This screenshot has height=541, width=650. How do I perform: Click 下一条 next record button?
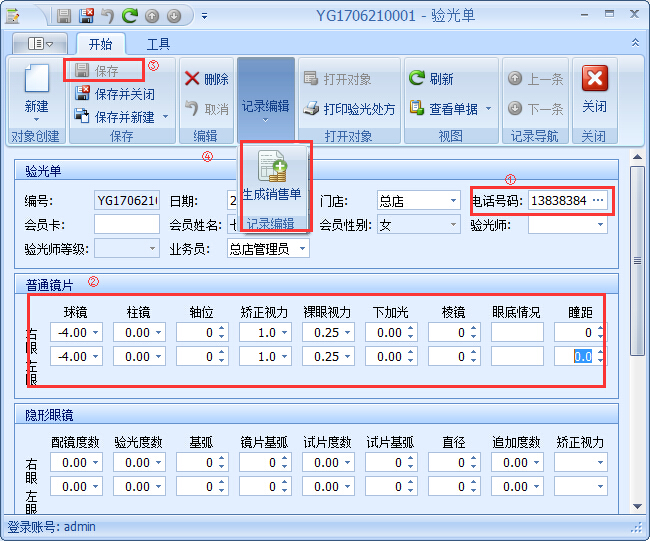535,109
